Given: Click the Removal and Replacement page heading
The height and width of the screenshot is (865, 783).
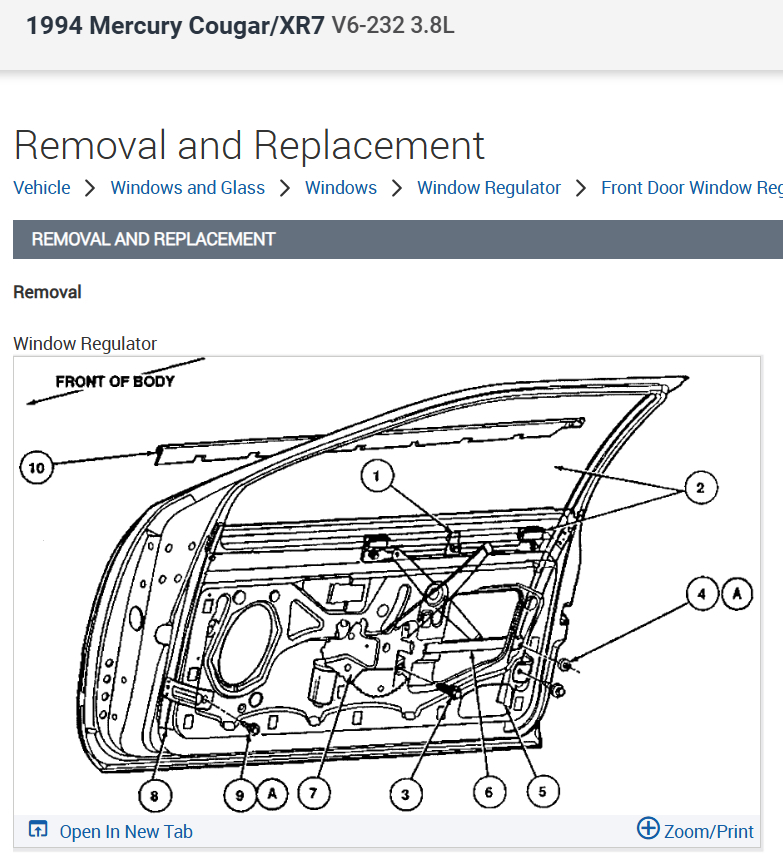Looking at the screenshot, I should pyautogui.click(x=249, y=146).
